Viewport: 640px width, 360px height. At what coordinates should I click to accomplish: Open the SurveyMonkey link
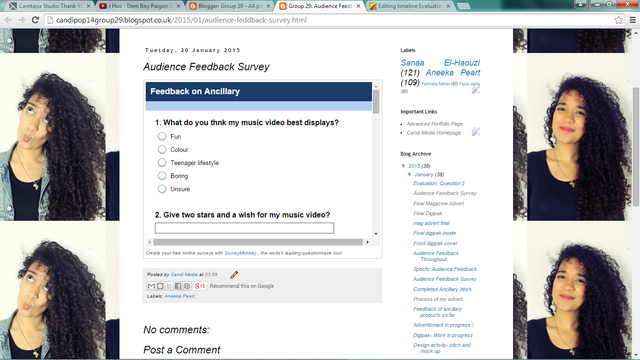[x=240, y=253]
